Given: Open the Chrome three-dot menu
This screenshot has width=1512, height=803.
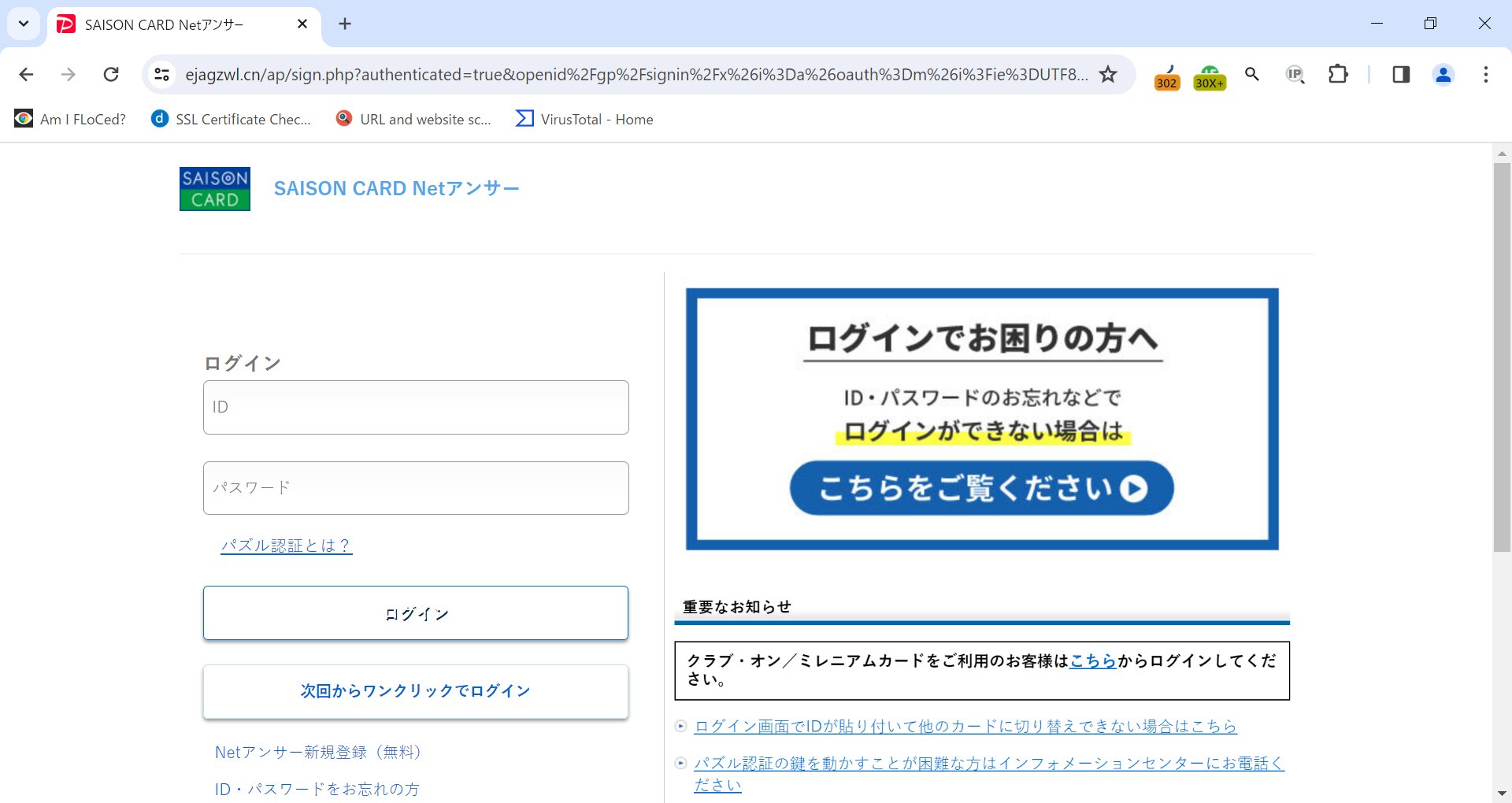Looking at the screenshot, I should [1486, 75].
